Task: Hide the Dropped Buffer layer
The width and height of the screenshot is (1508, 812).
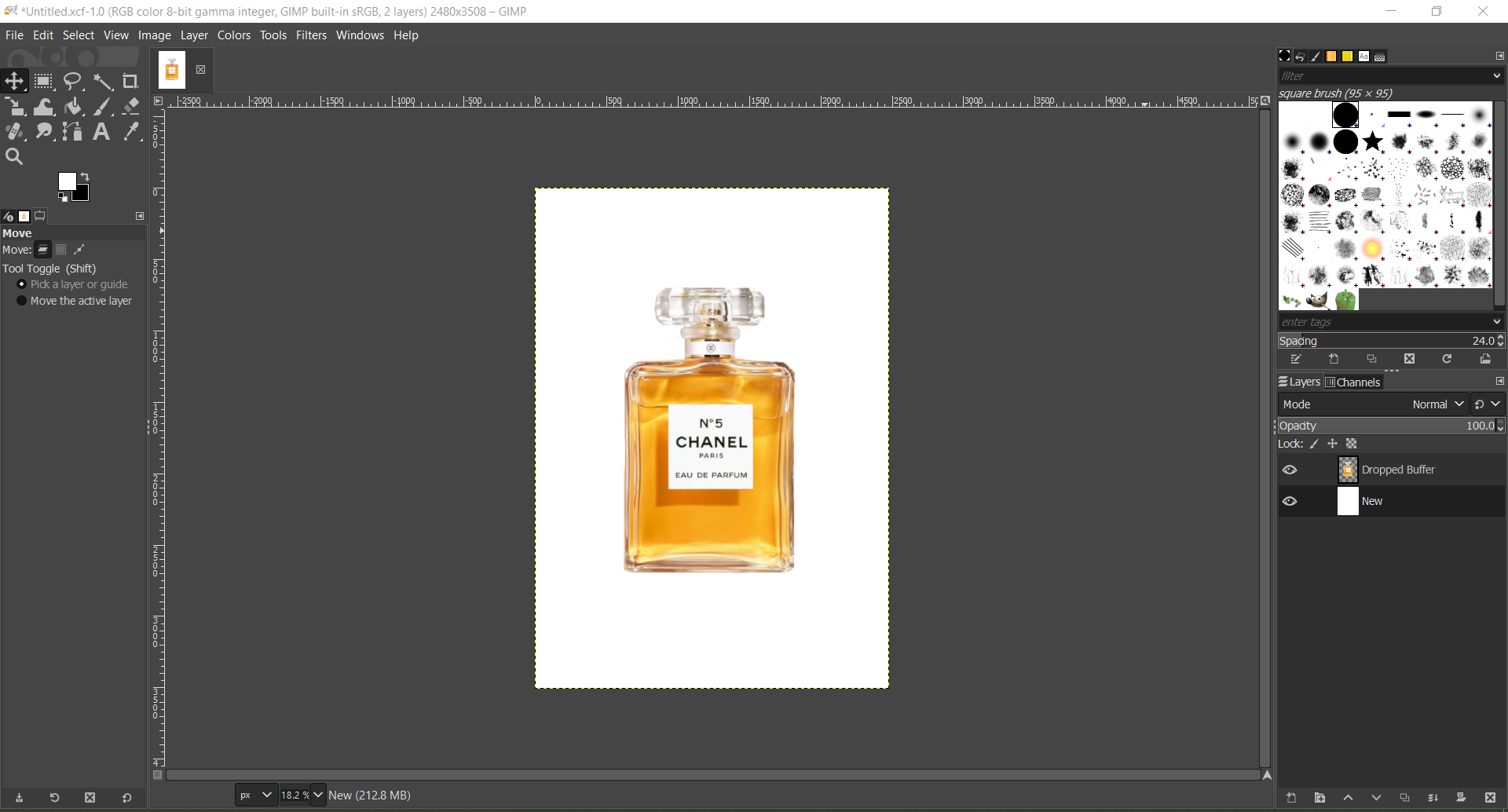Action: 1290,470
